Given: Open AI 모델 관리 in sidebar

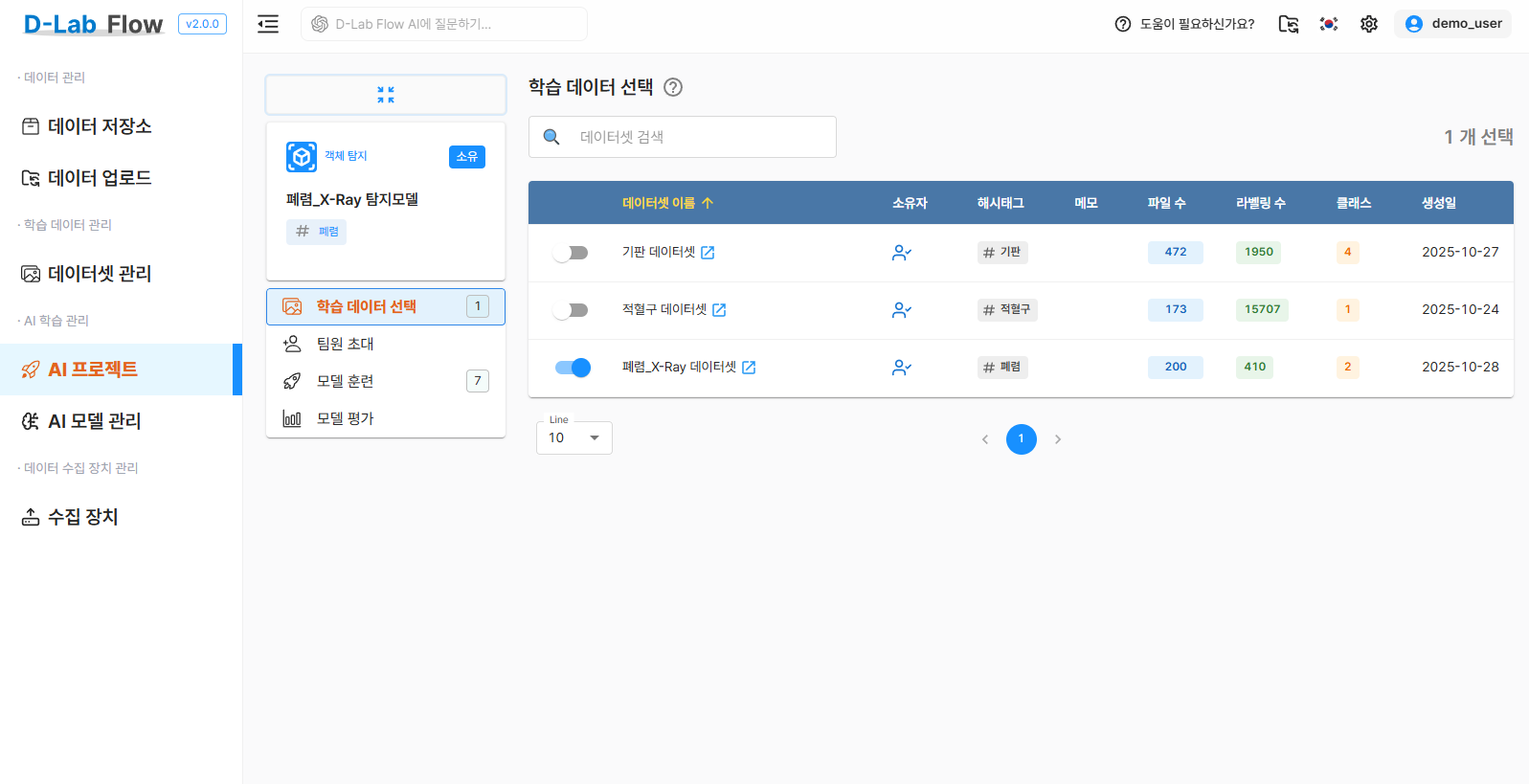Looking at the screenshot, I should pos(95,421).
